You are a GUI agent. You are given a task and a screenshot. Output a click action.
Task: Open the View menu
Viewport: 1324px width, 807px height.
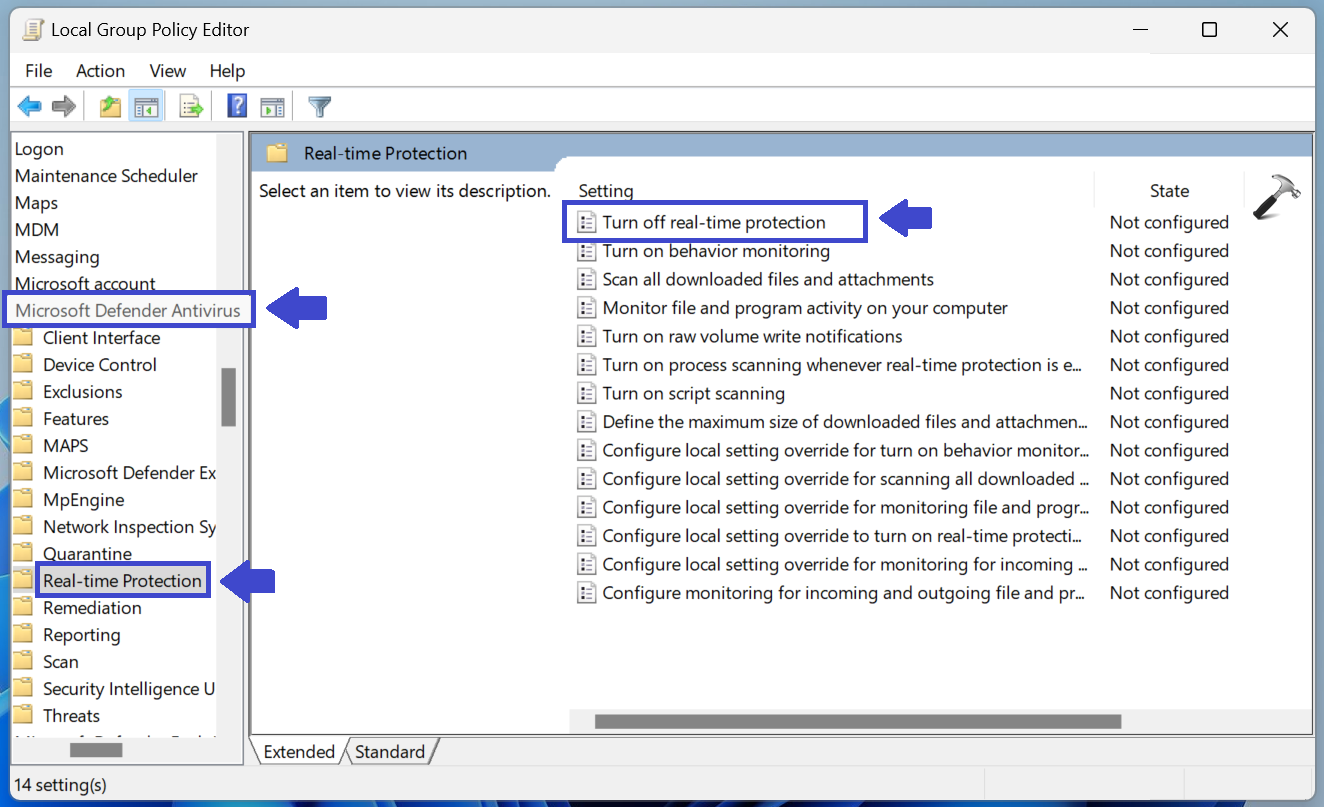[167, 70]
